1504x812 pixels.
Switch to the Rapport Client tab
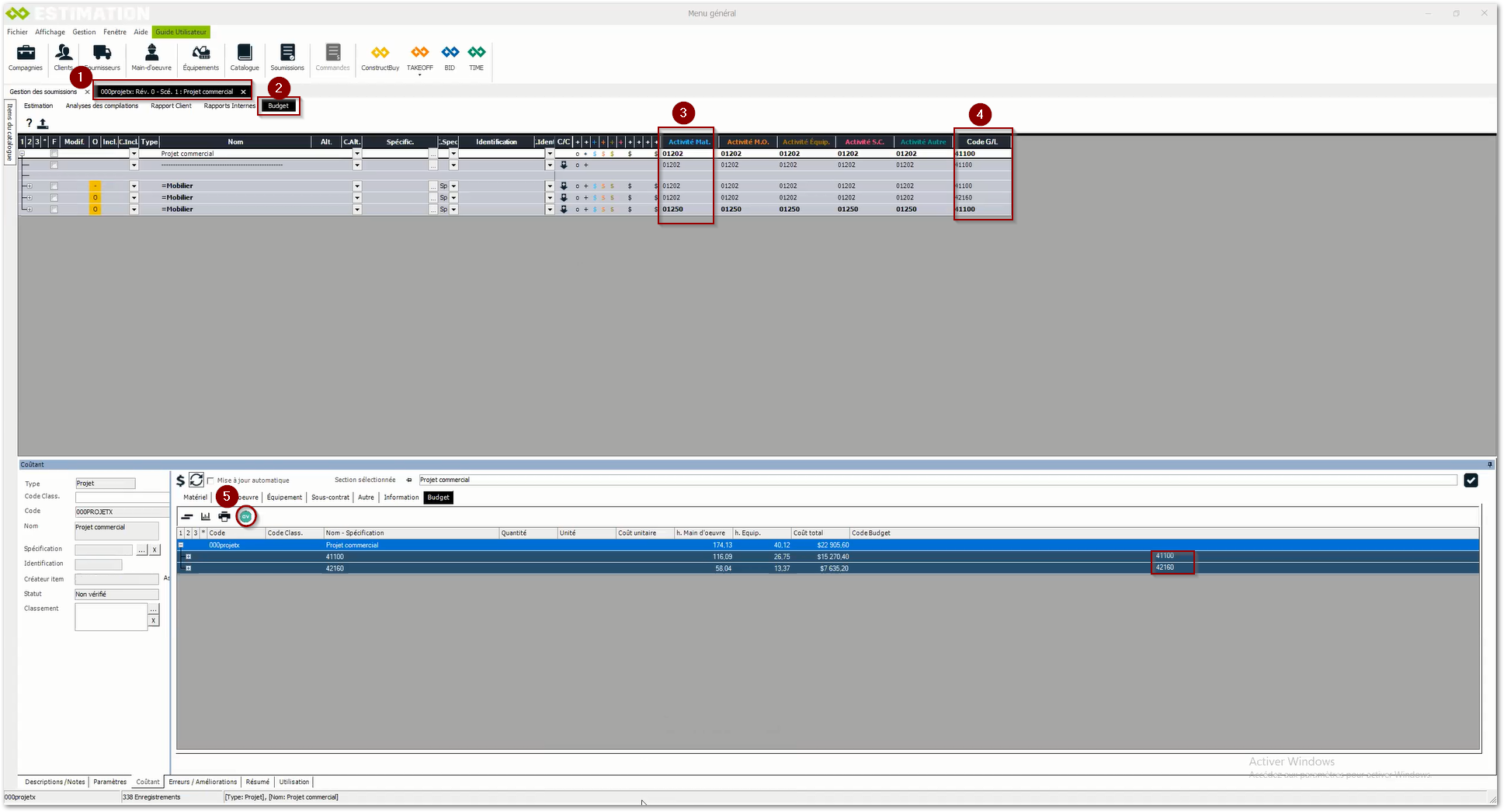pos(171,106)
